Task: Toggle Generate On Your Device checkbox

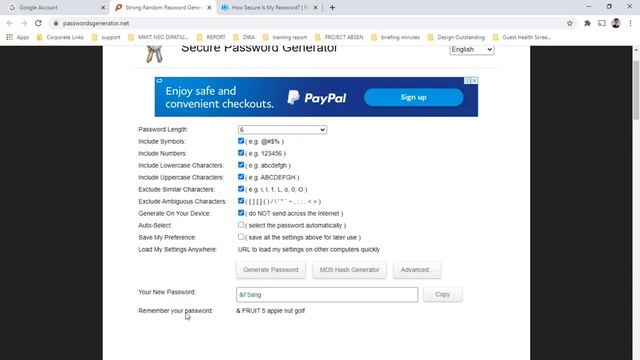Action: pyautogui.click(x=241, y=213)
